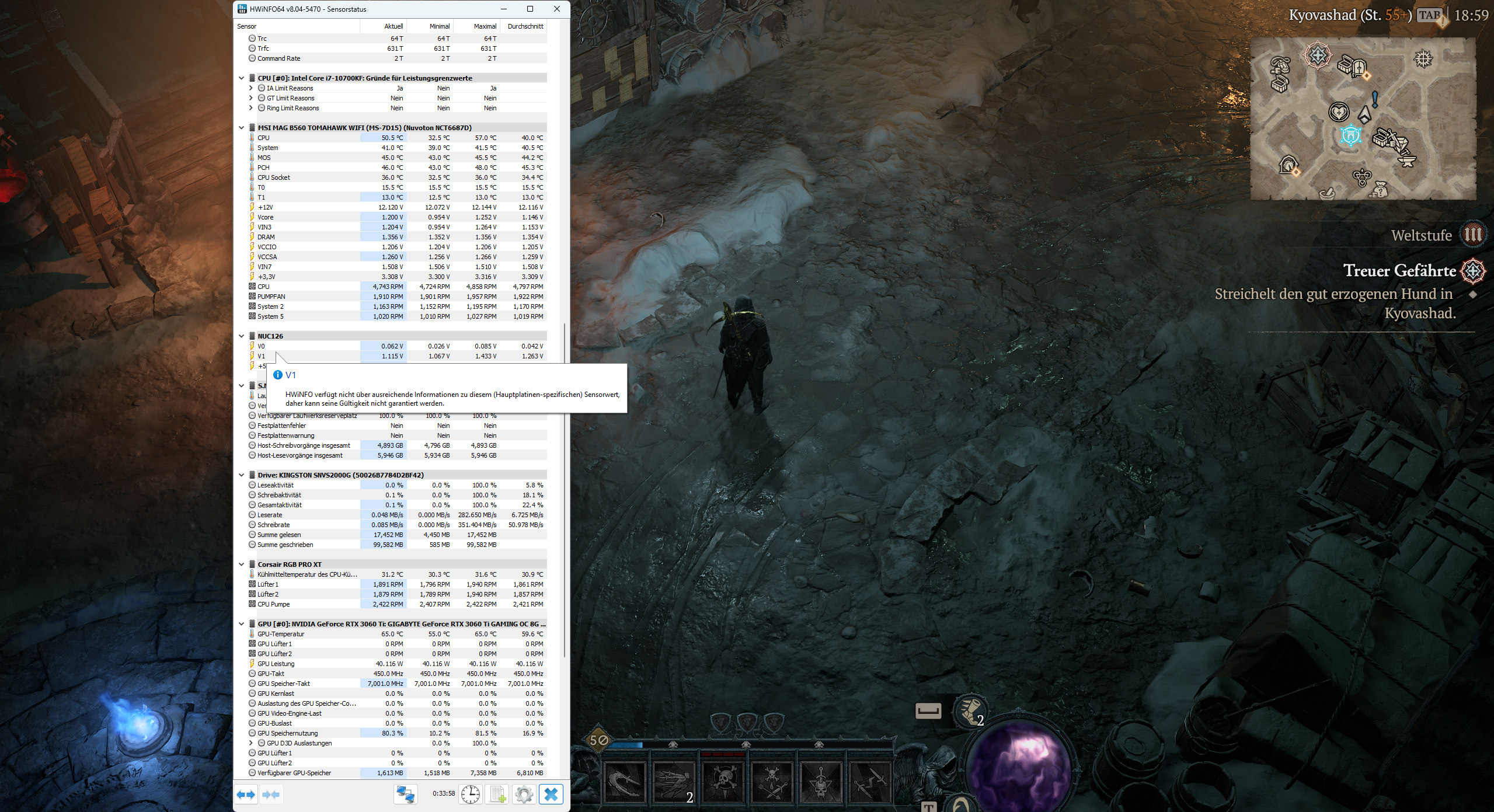Image resolution: width=1494 pixels, height=812 pixels.
Task: Start logging with the sheet-plus icon
Action: [x=497, y=794]
